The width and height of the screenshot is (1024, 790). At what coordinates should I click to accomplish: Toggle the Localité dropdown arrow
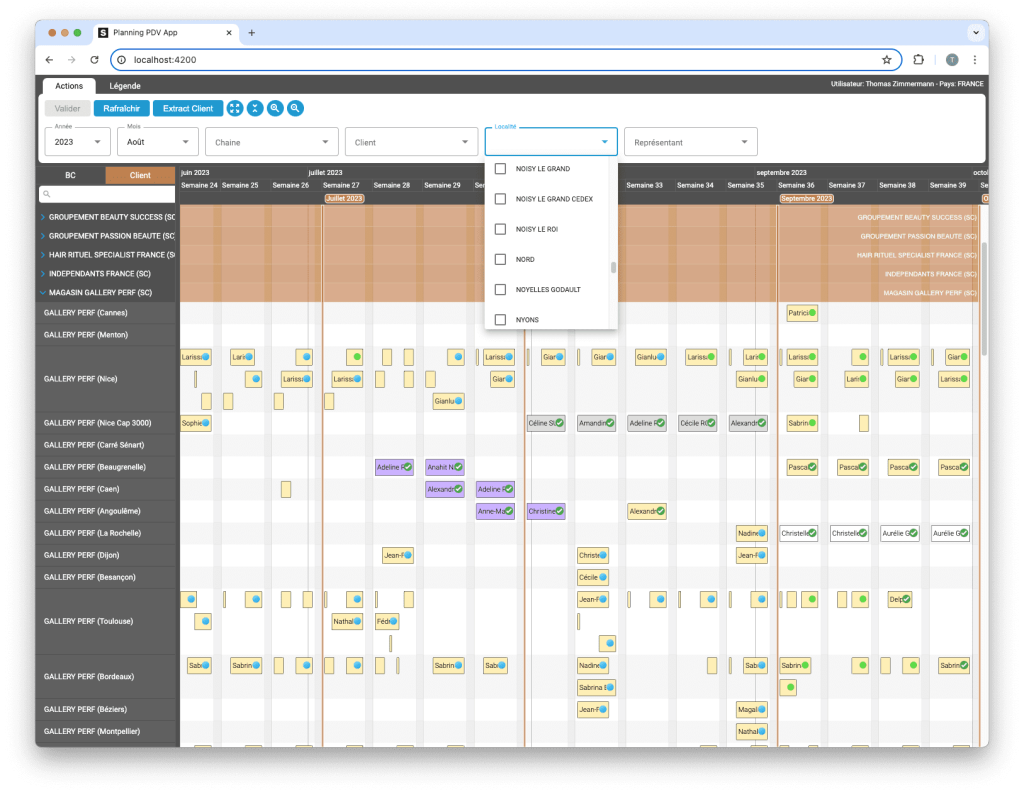pyautogui.click(x=605, y=142)
